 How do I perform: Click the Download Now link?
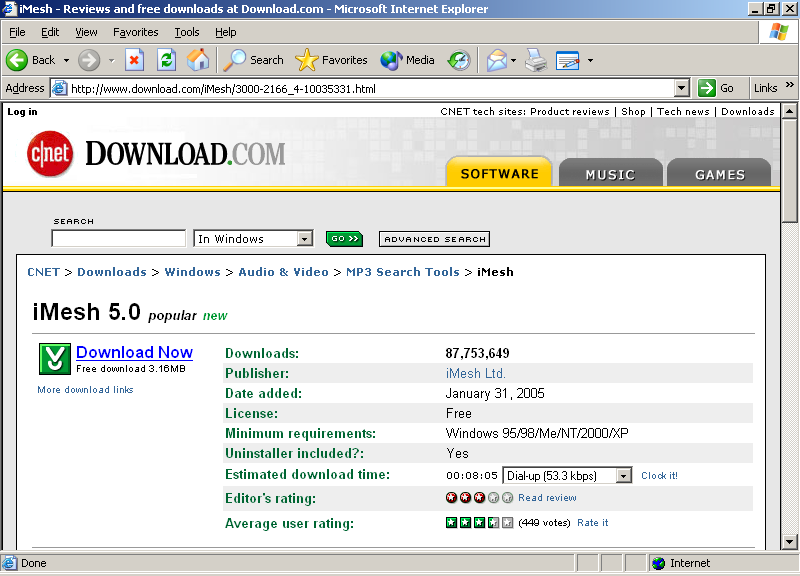(x=134, y=352)
